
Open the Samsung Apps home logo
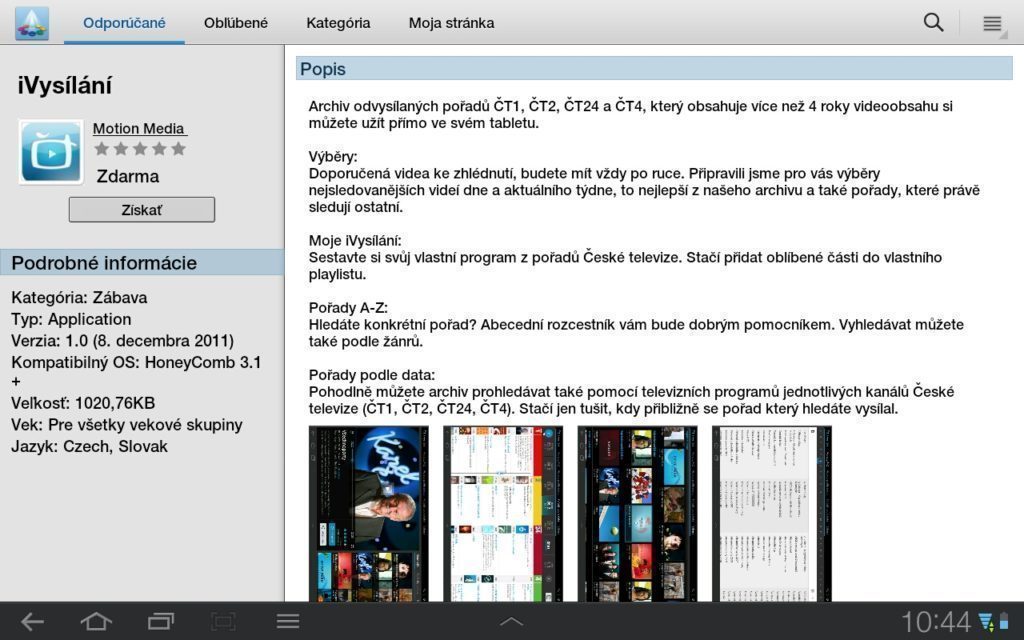(x=32, y=23)
